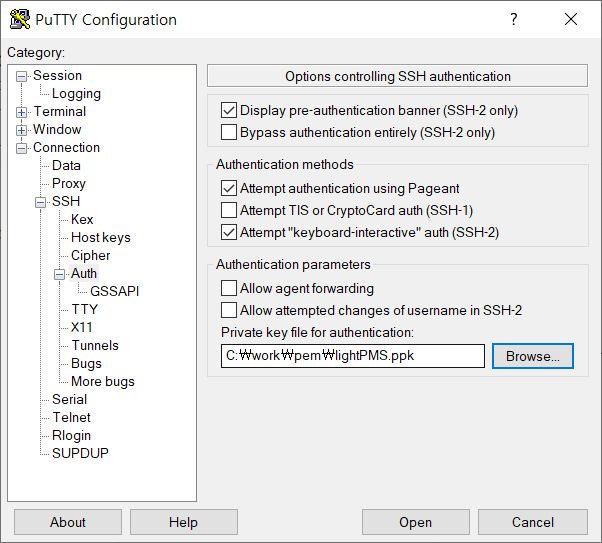Toggle Display pre-authentication banner checkbox

tap(229, 111)
